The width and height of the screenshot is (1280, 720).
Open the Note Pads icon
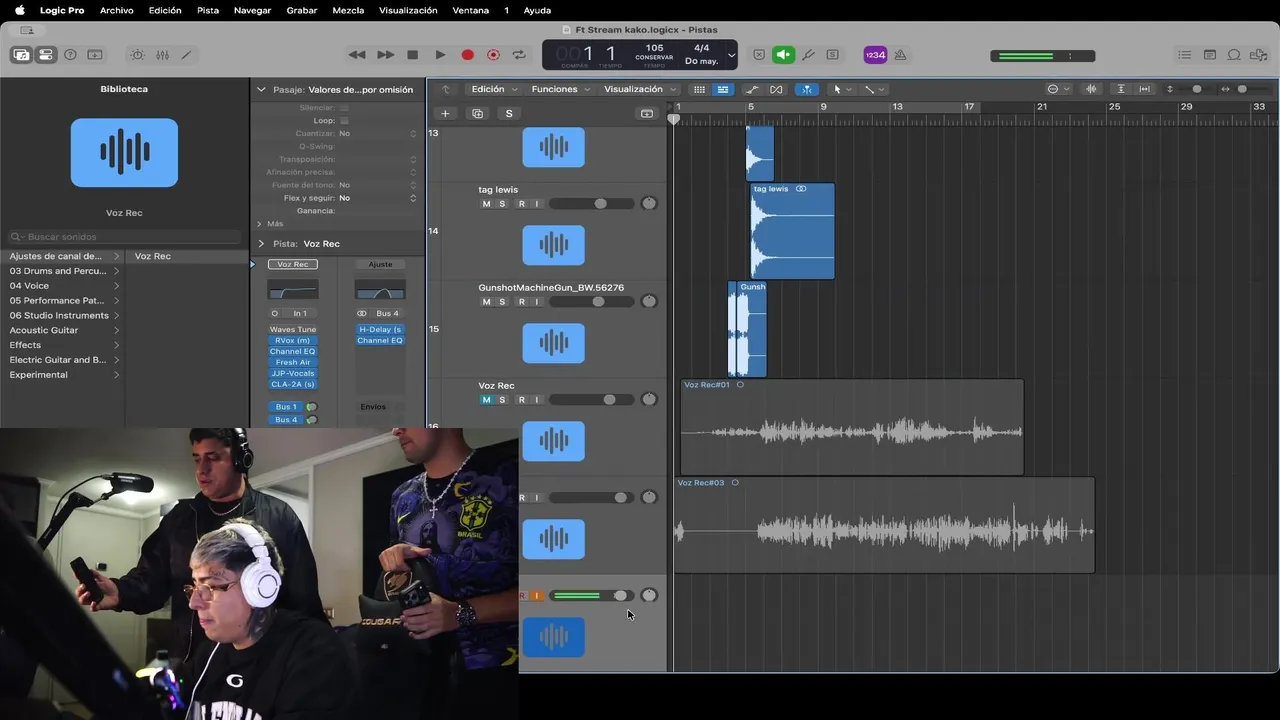click(1210, 55)
